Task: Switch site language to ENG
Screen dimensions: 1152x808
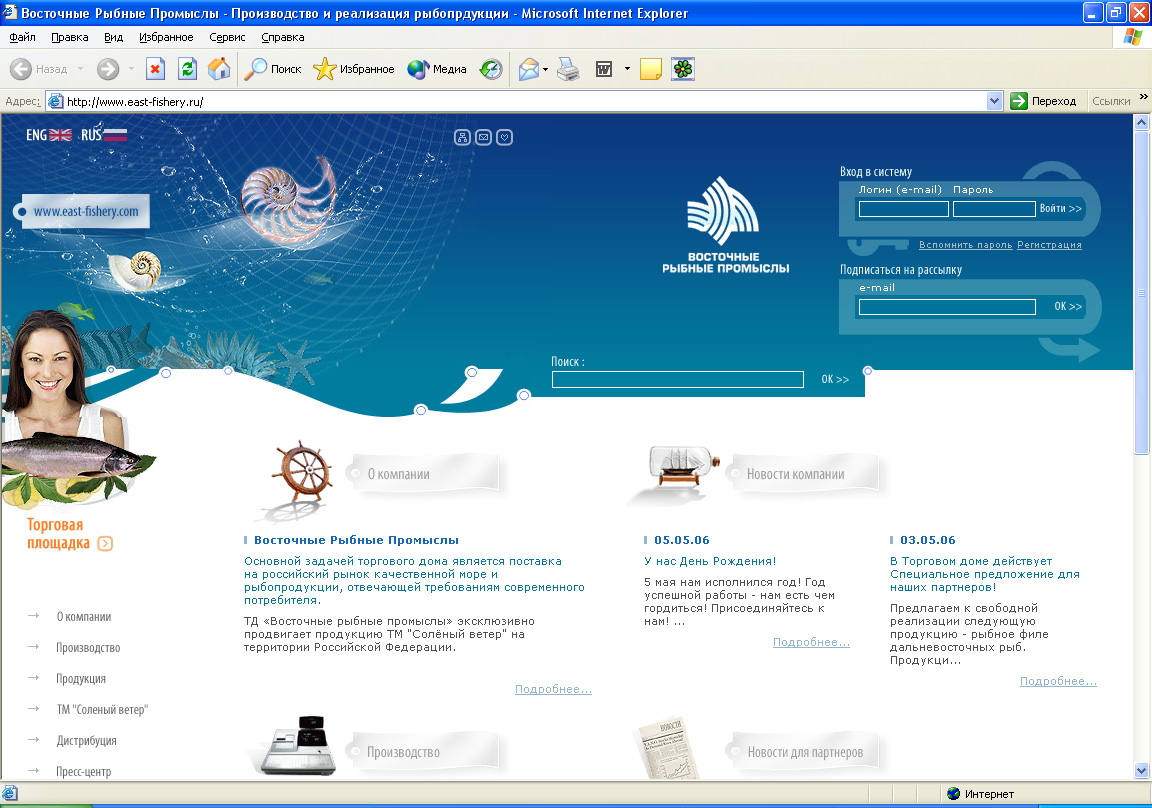Action: 48,135
